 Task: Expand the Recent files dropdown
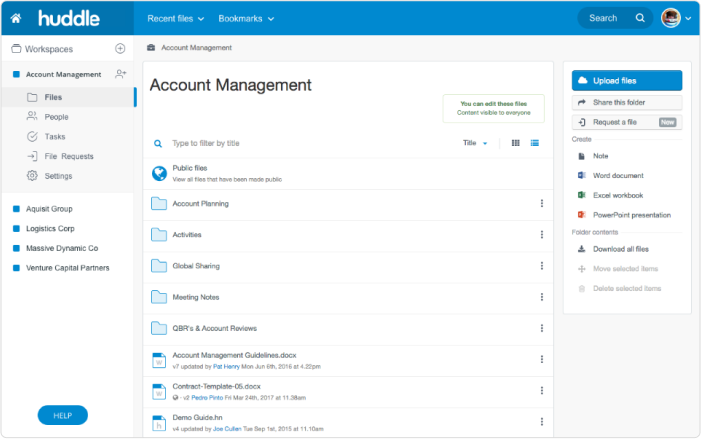pos(176,19)
